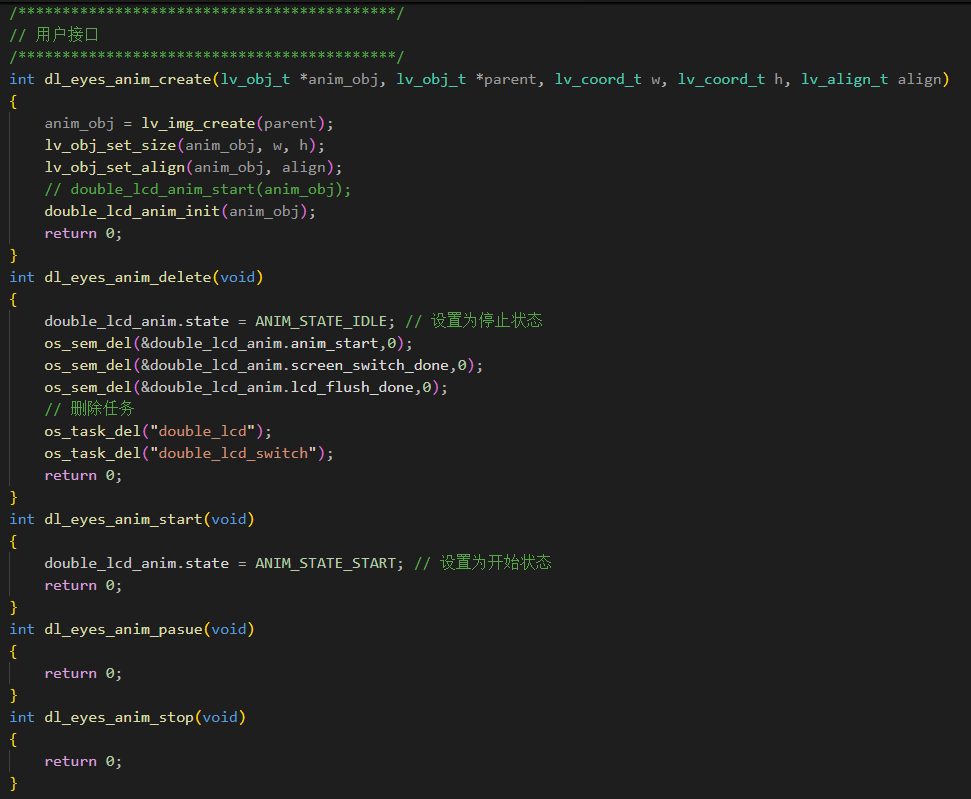Click the function name dl_eyes_anim_start
This screenshot has height=799, width=971.
point(123,519)
